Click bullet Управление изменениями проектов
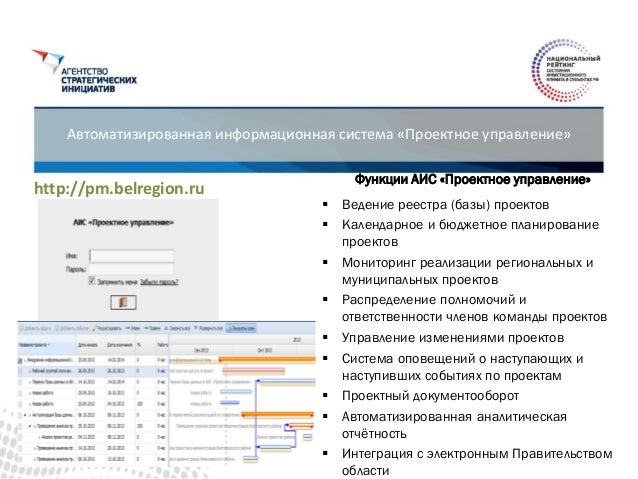 453,337
